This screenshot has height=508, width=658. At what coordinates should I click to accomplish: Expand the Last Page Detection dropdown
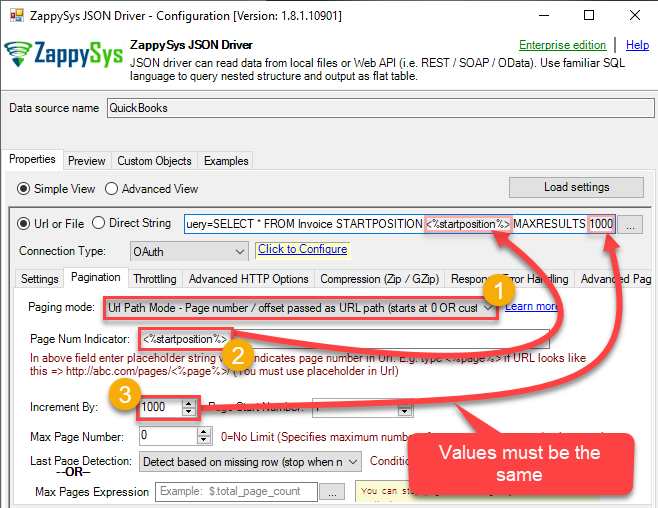click(x=353, y=461)
